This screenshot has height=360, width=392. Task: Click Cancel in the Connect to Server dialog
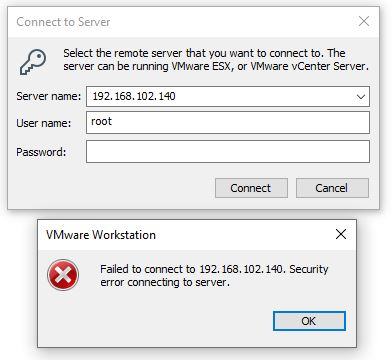(x=332, y=188)
